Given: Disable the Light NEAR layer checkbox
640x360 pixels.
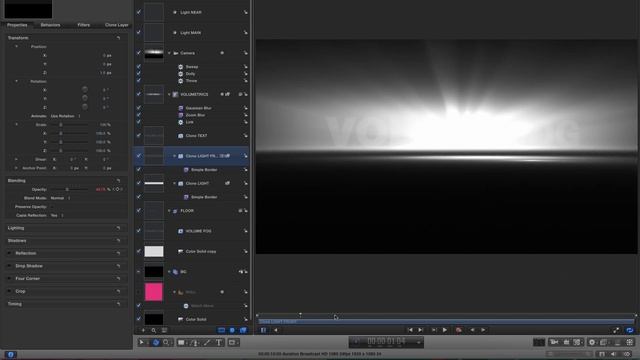Looking at the screenshot, I should click(139, 12).
